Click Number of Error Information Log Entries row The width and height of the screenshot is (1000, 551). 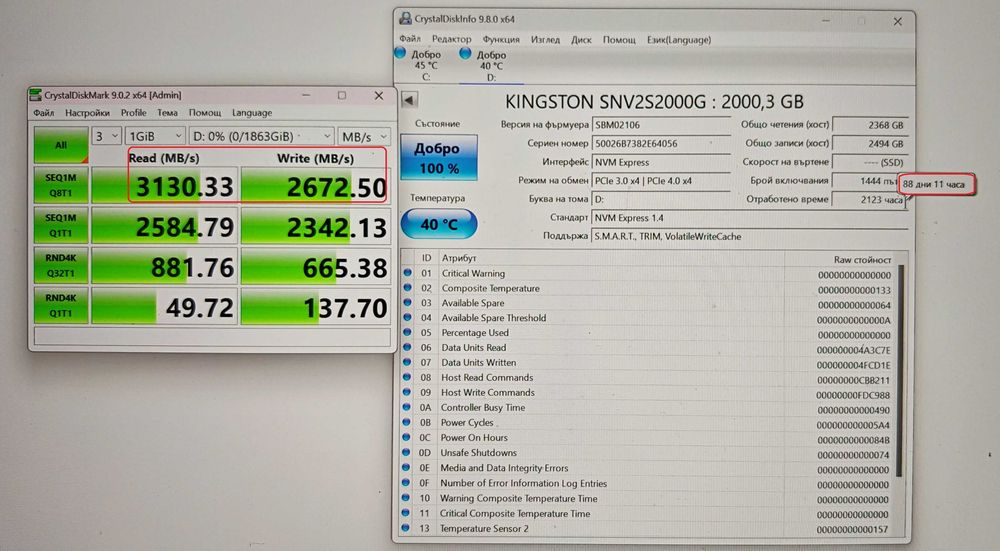[647, 483]
